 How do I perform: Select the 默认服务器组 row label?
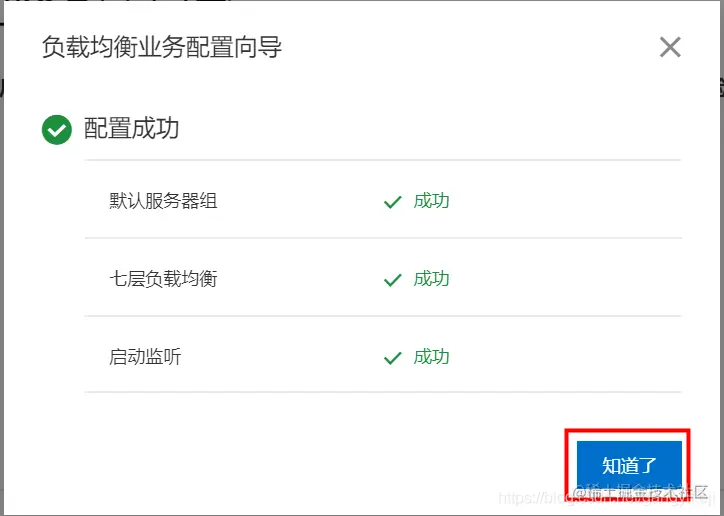[x=163, y=201]
